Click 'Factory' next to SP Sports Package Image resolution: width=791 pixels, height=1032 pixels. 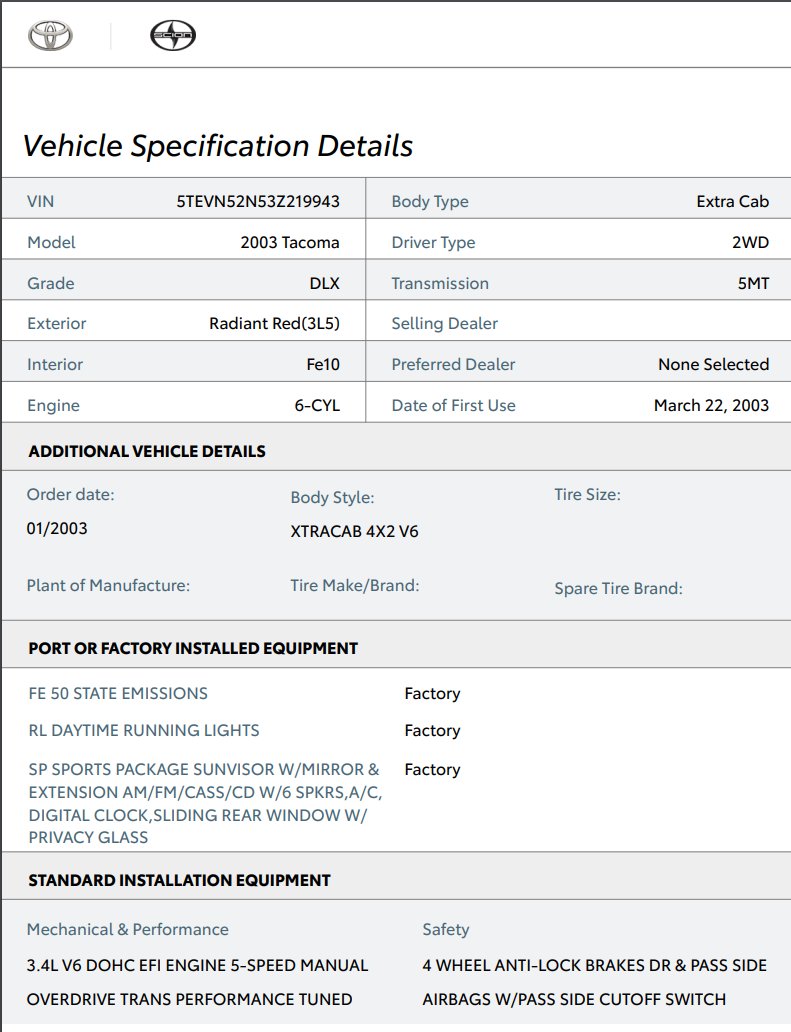coord(432,769)
